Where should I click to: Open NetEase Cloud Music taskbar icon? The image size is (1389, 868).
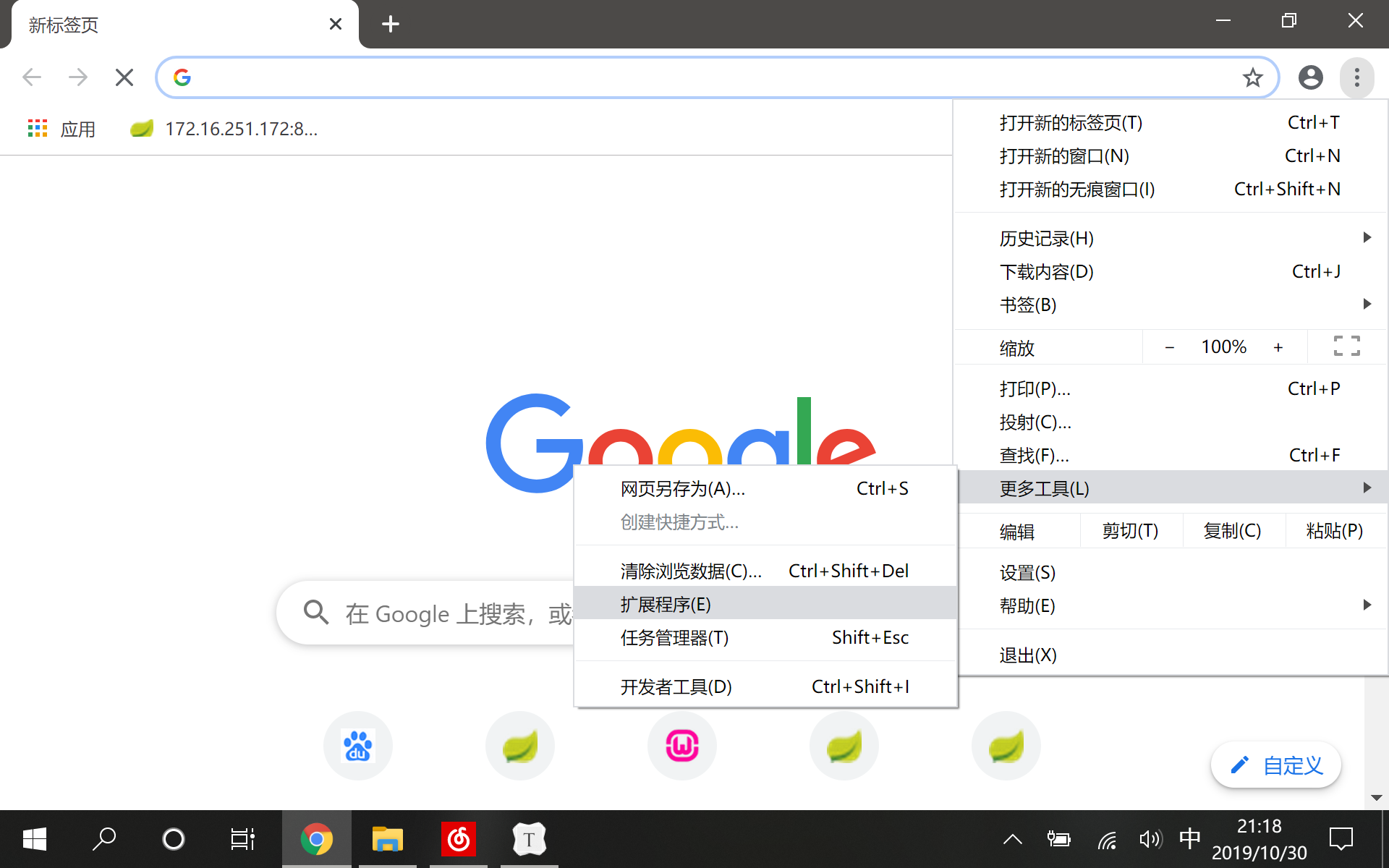tap(459, 839)
